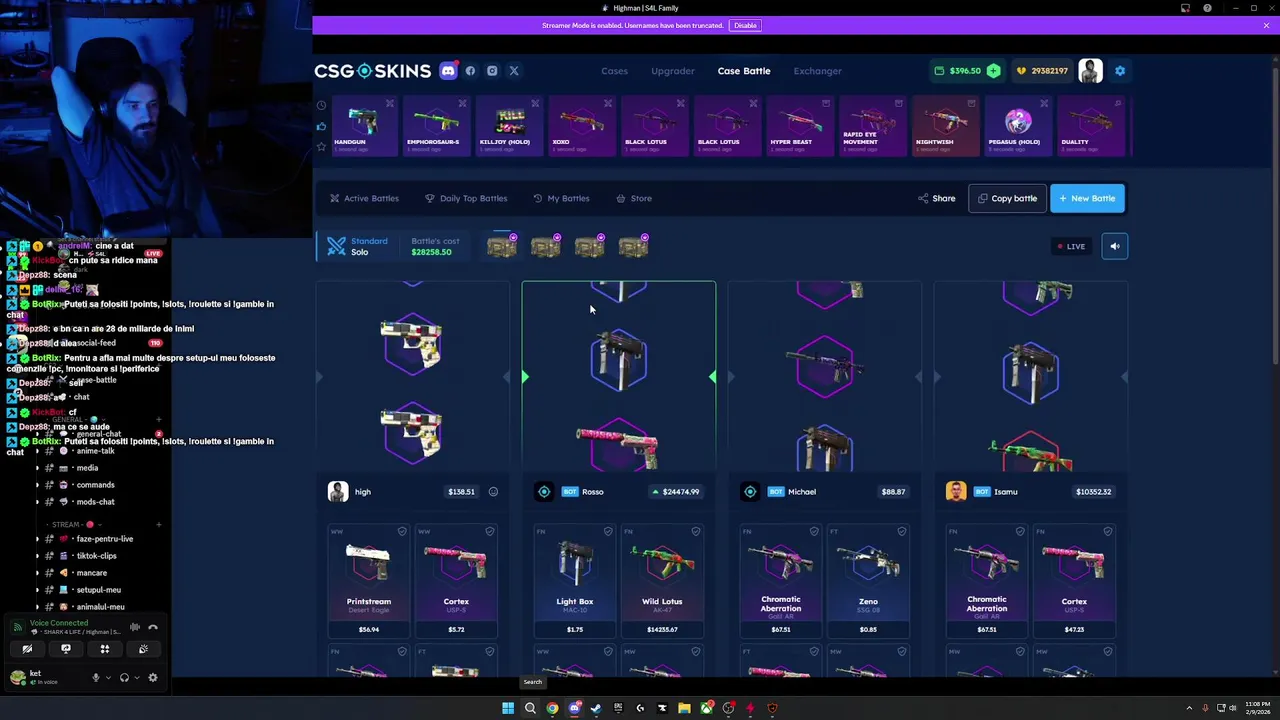Click the verify shield on Light Box card
Viewport: 1280px width, 720px height.
(608, 532)
